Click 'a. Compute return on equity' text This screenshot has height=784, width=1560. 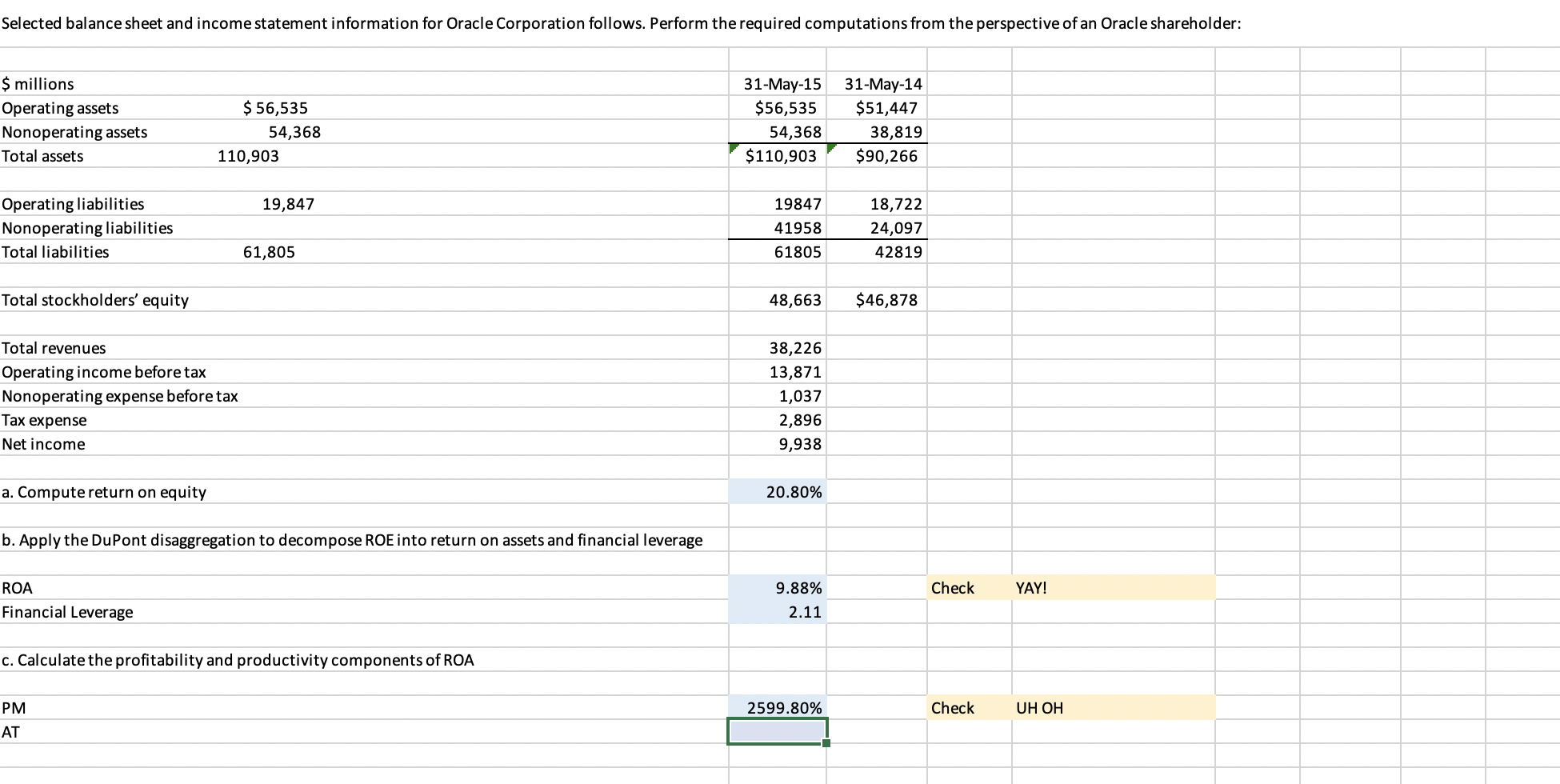coord(104,491)
